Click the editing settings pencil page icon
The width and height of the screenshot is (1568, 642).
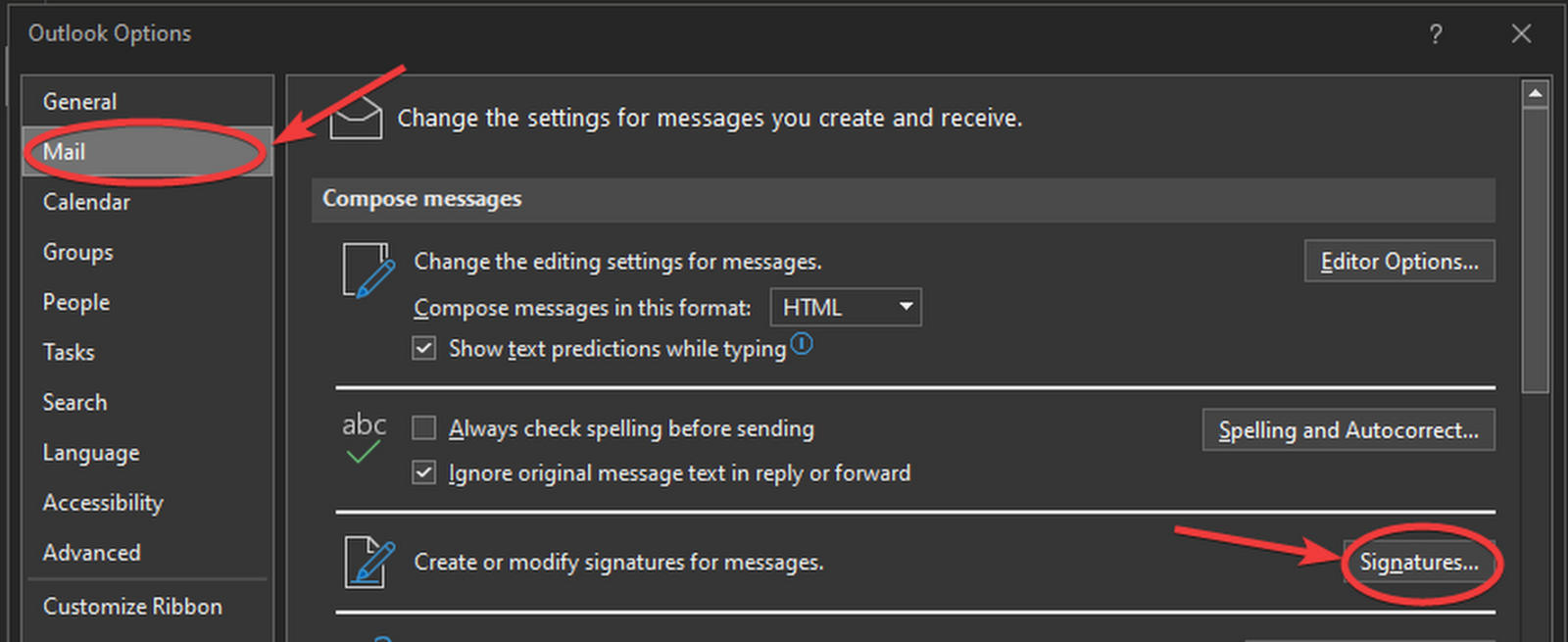pyautogui.click(x=368, y=271)
